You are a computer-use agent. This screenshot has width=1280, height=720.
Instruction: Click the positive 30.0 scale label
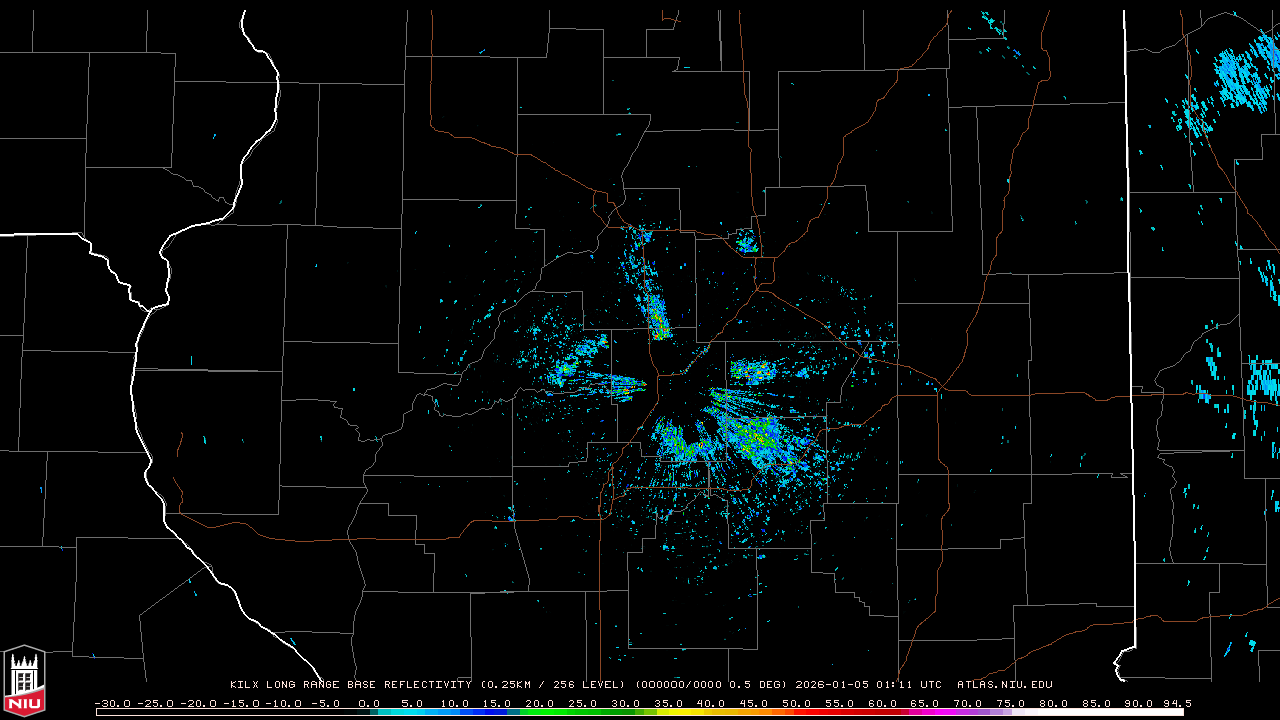tap(625, 703)
